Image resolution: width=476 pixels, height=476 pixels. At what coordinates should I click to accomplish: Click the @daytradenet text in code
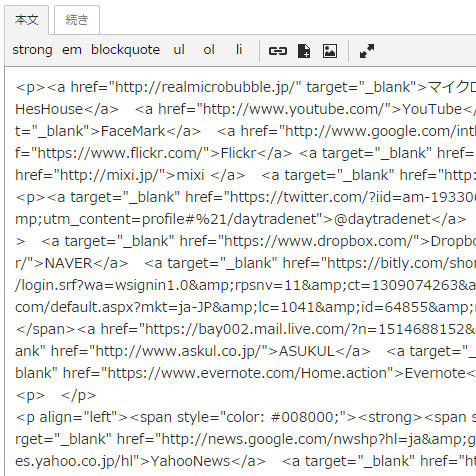[x=382, y=219]
